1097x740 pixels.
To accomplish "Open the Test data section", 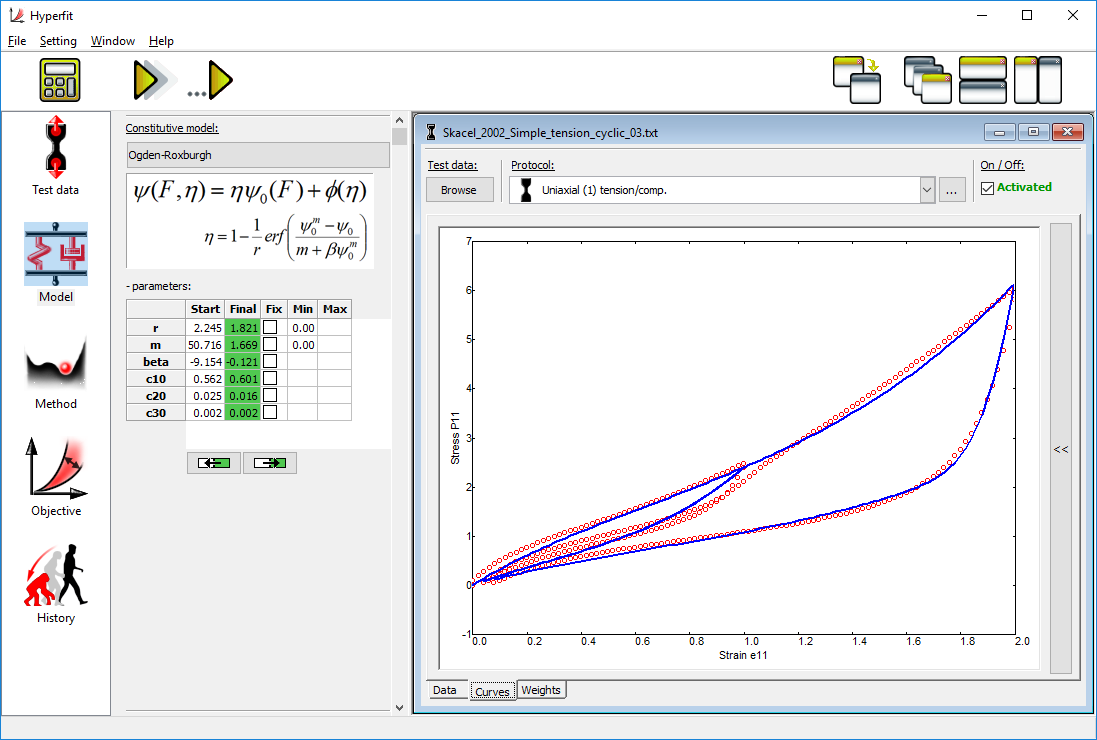I will click(55, 155).
